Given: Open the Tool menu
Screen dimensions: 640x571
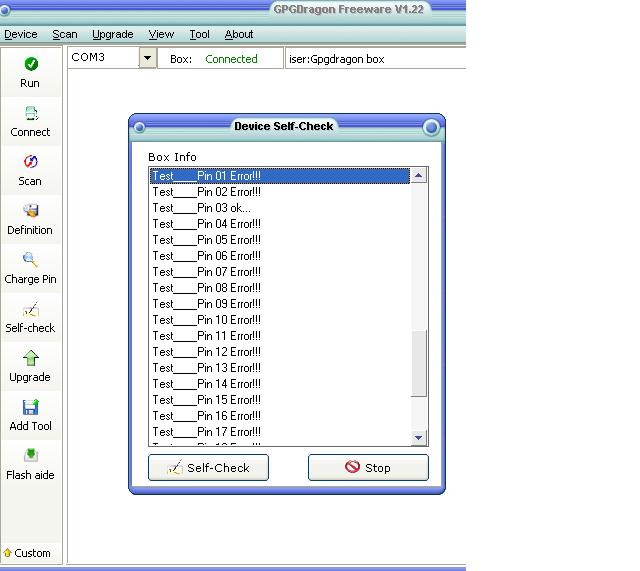Looking at the screenshot, I should (x=200, y=34).
